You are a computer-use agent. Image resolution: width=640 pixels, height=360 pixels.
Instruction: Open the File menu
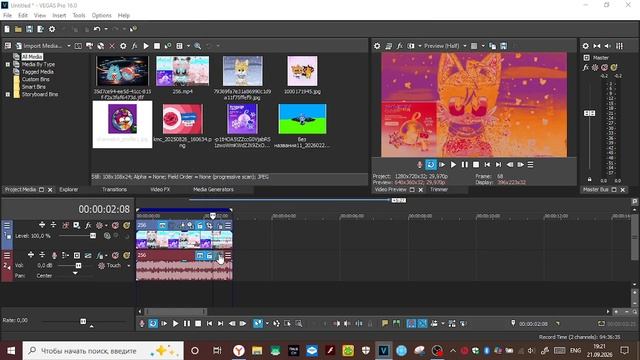(7, 16)
